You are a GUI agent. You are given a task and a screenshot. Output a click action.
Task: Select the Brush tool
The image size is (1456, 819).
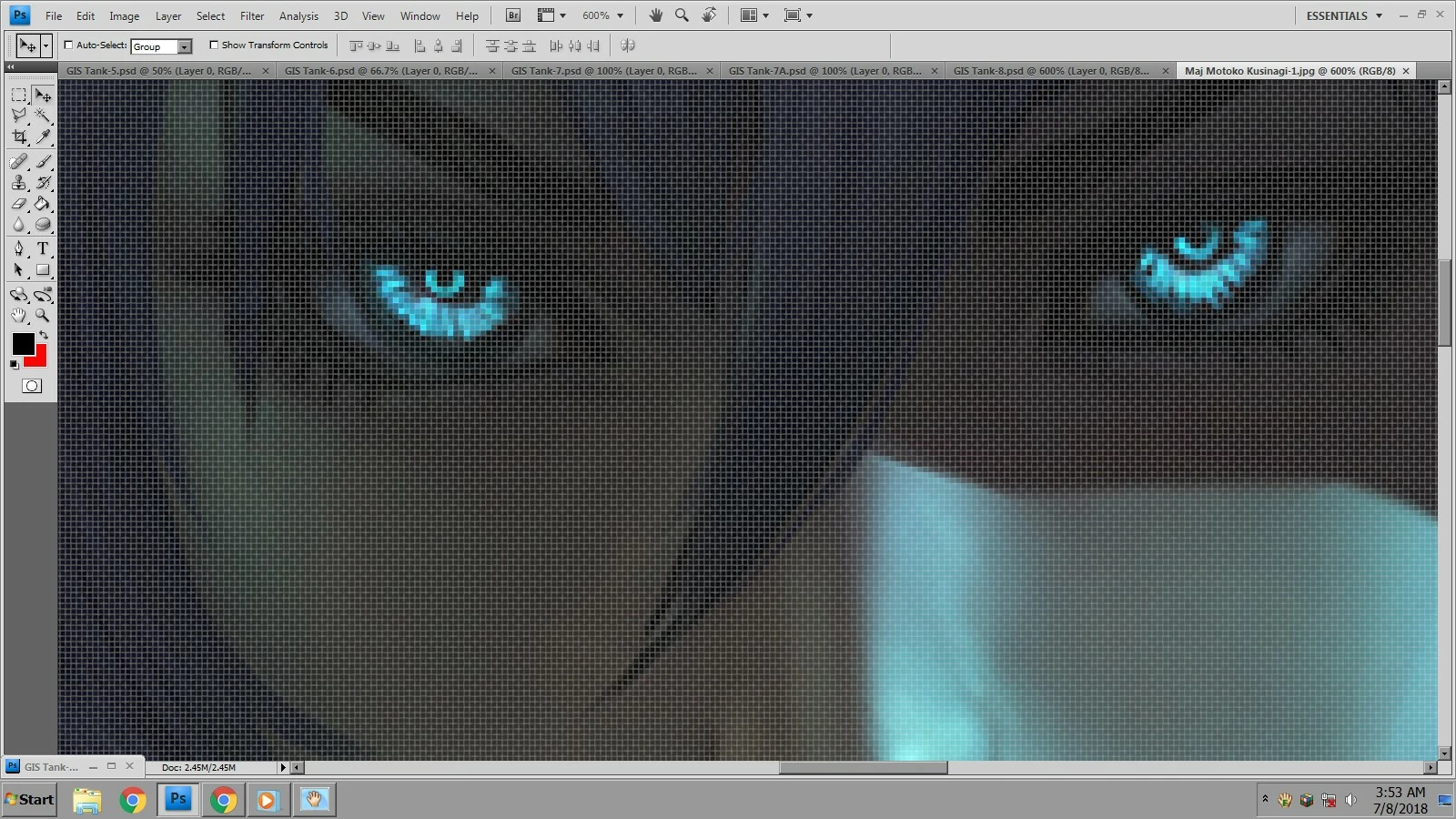coord(43,162)
